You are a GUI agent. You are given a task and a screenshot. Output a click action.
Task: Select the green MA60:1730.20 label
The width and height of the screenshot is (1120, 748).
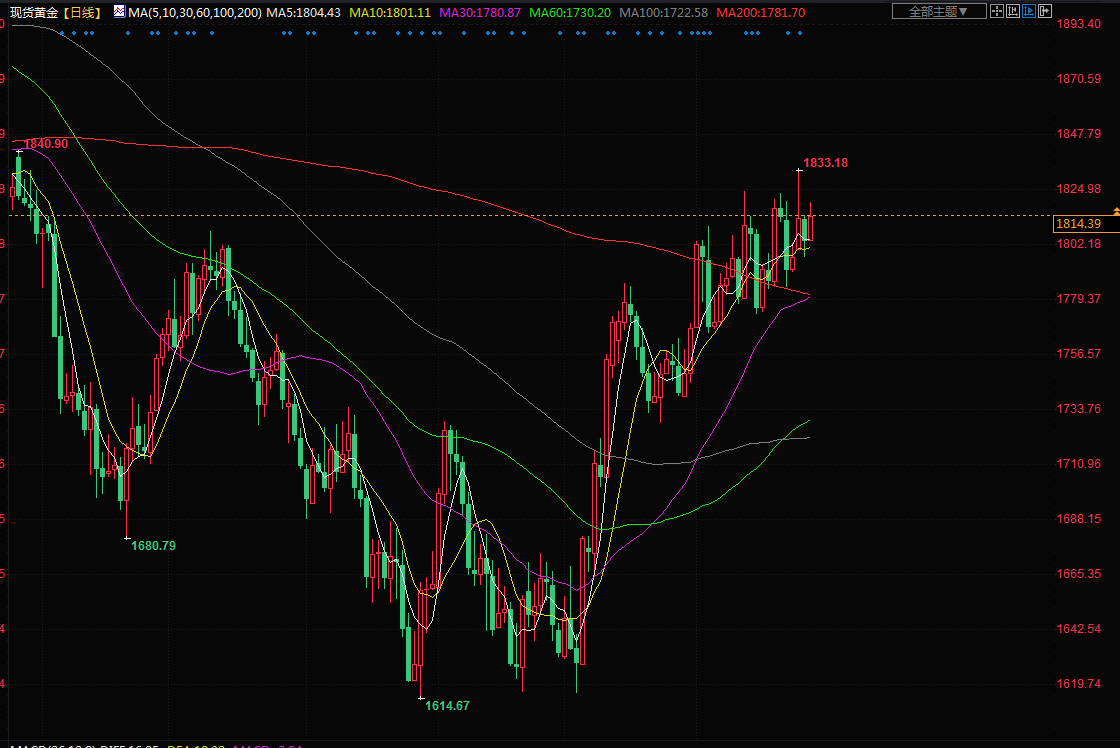click(570, 12)
